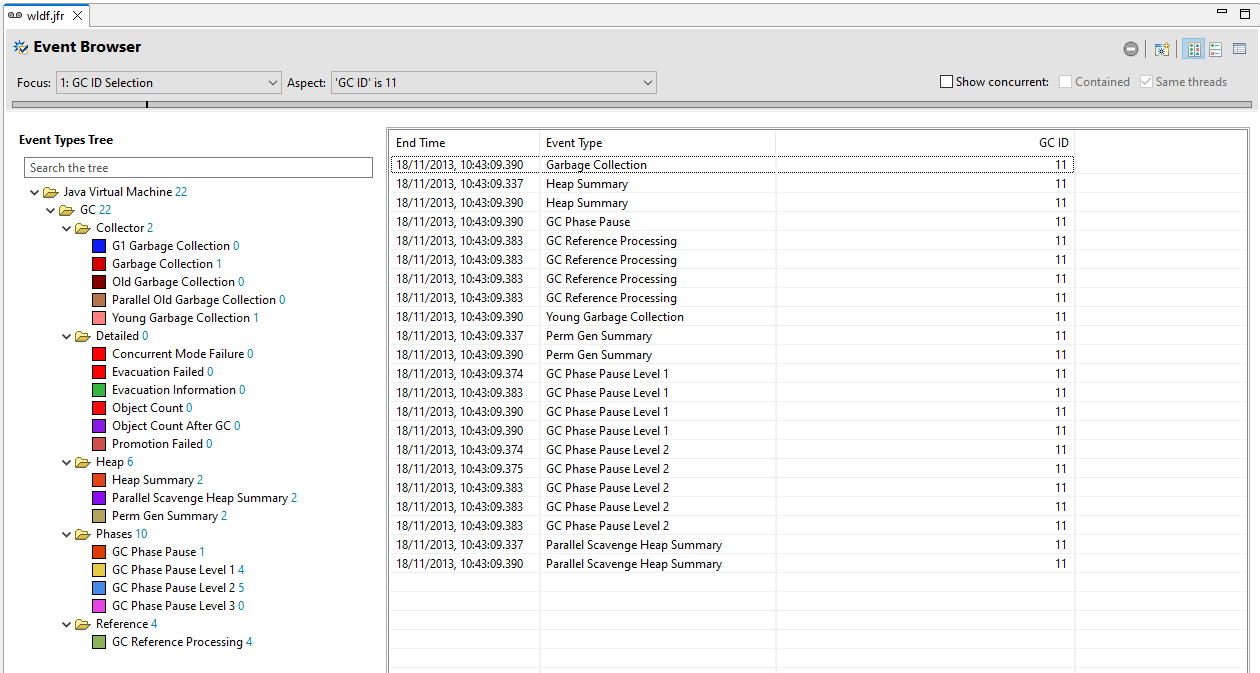Sort by the End Time column header

tap(465, 143)
